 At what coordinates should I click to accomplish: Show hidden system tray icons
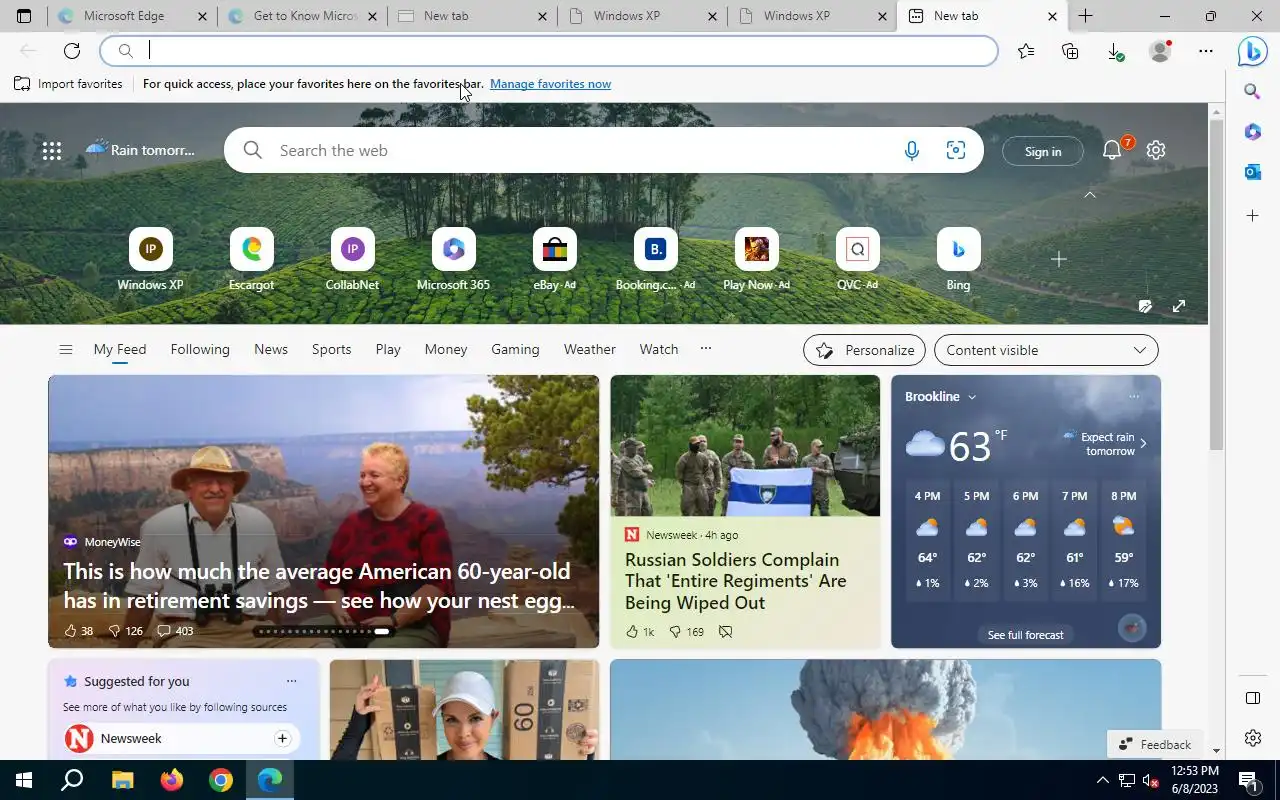coord(1102,780)
